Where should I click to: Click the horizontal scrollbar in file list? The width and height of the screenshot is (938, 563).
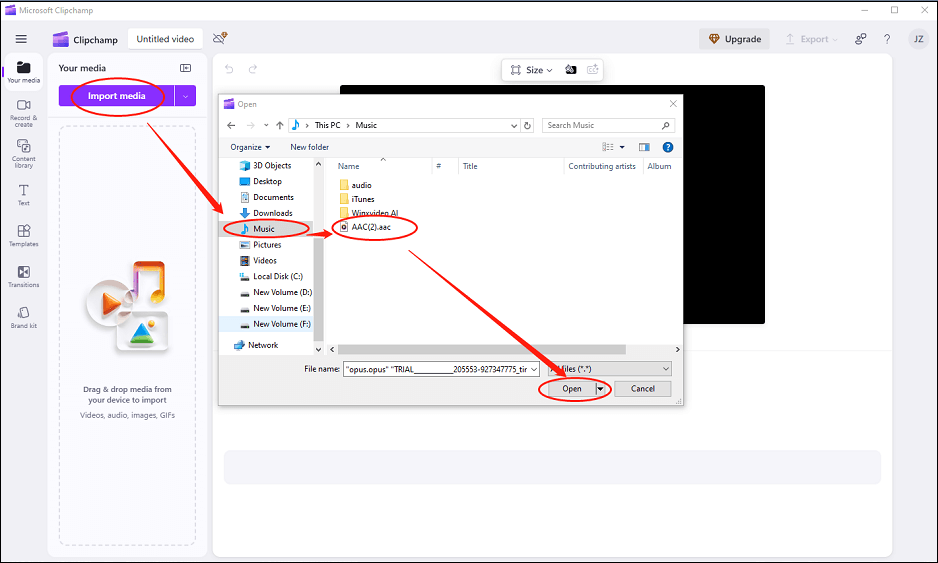pos(482,349)
